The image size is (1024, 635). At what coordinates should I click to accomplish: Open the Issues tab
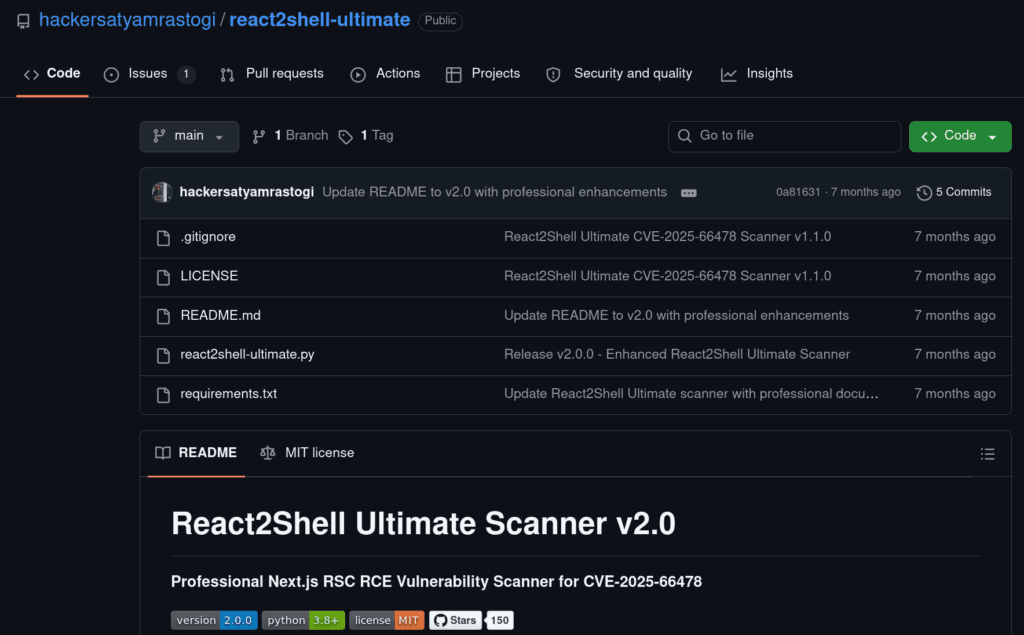coord(149,74)
